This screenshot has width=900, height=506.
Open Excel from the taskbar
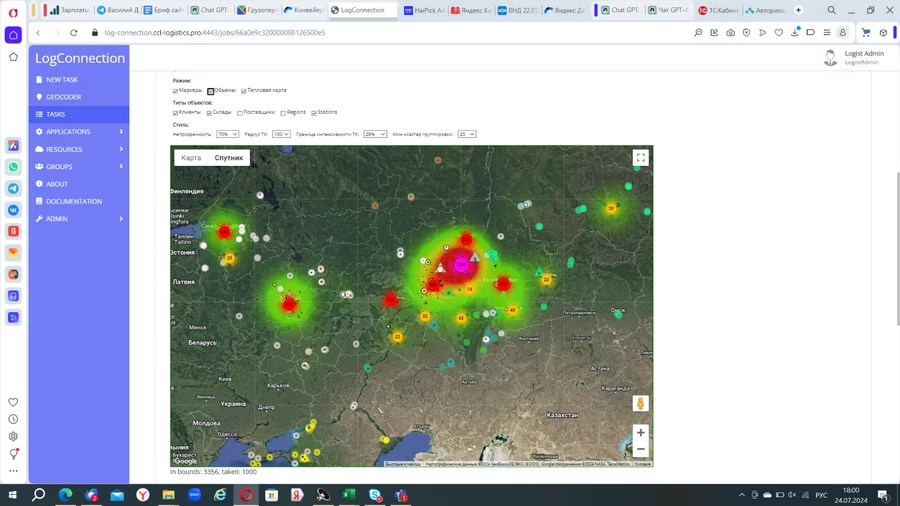(x=348, y=495)
